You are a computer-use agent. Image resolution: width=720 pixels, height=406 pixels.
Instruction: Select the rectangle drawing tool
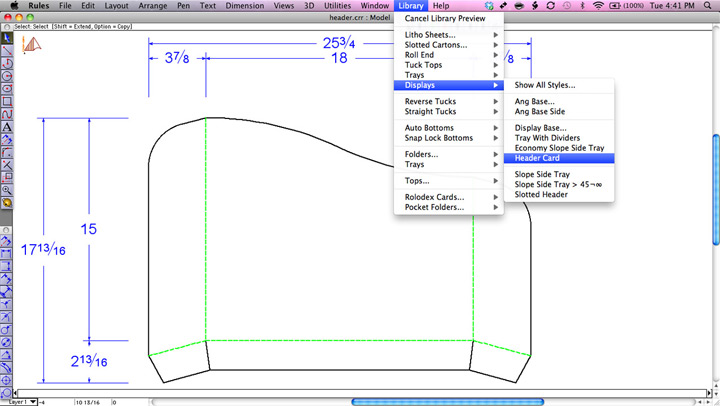pyautogui.click(x=7, y=101)
